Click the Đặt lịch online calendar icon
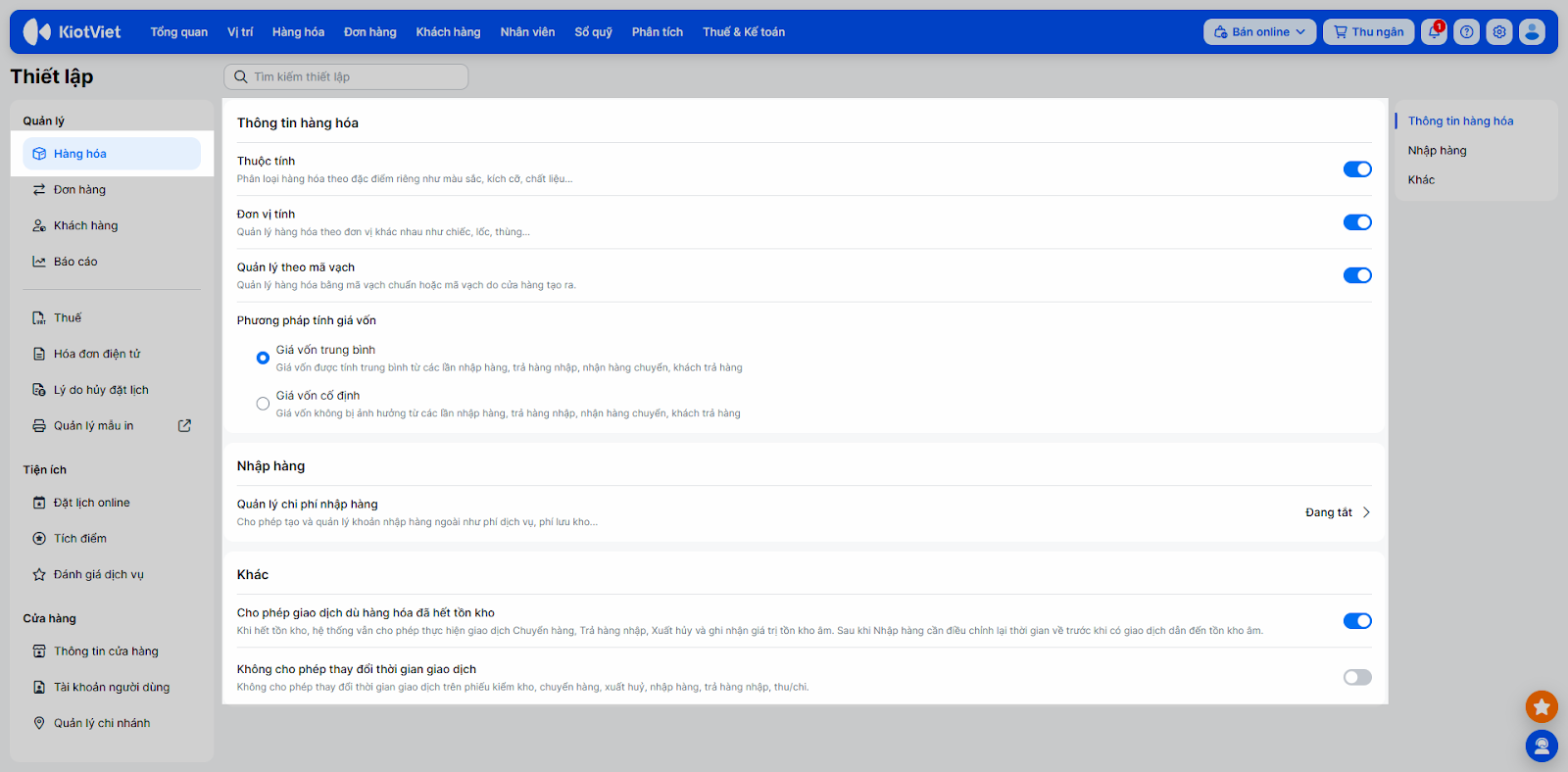The width and height of the screenshot is (1568, 772). click(39, 503)
